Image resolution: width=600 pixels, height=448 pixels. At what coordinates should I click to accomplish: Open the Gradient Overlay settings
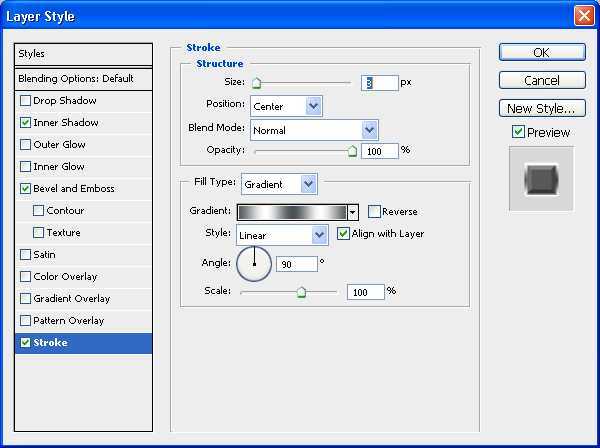(72, 298)
